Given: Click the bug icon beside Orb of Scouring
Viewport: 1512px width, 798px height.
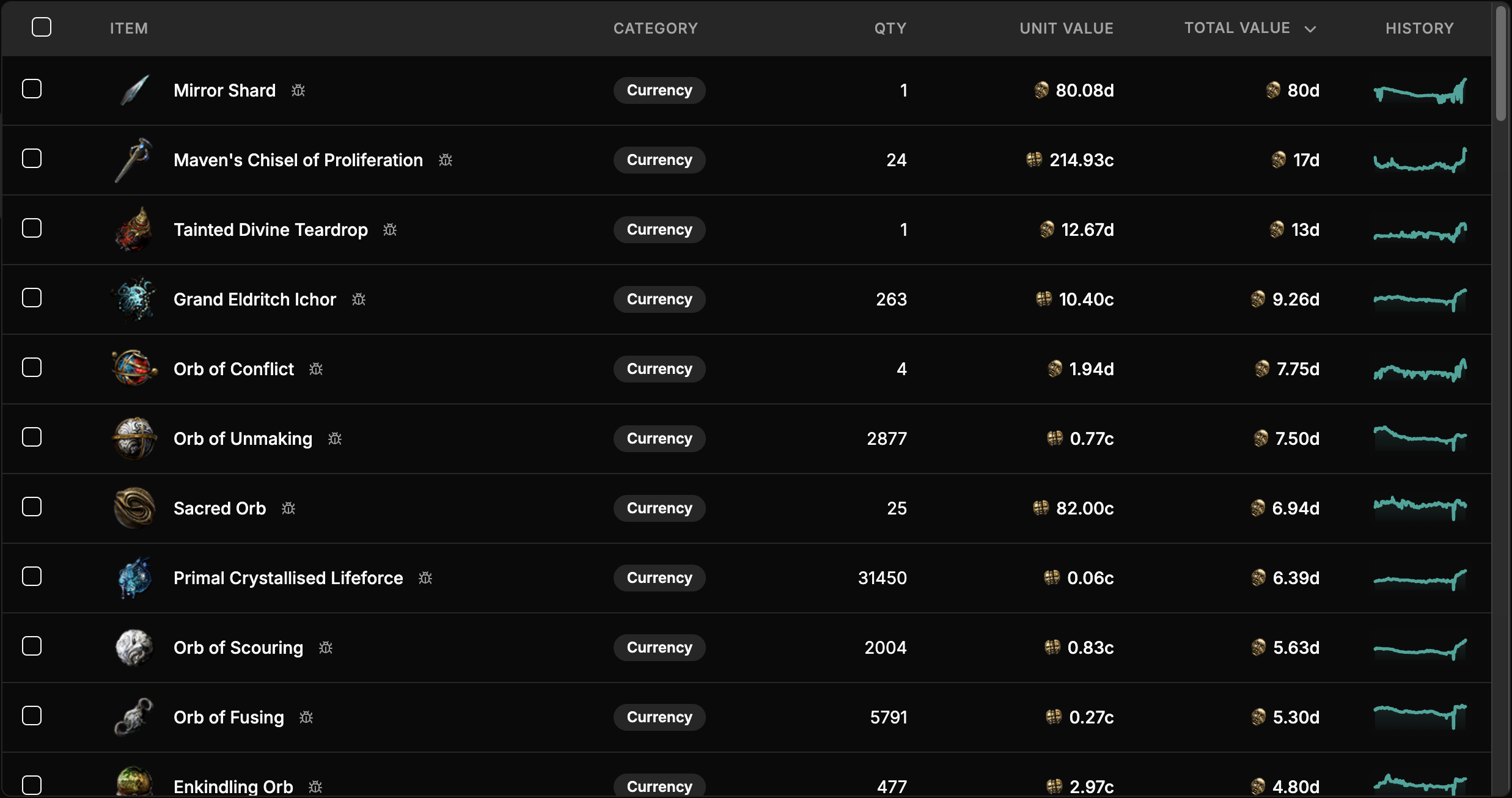Looking at the screenshot, I should 326,648.
